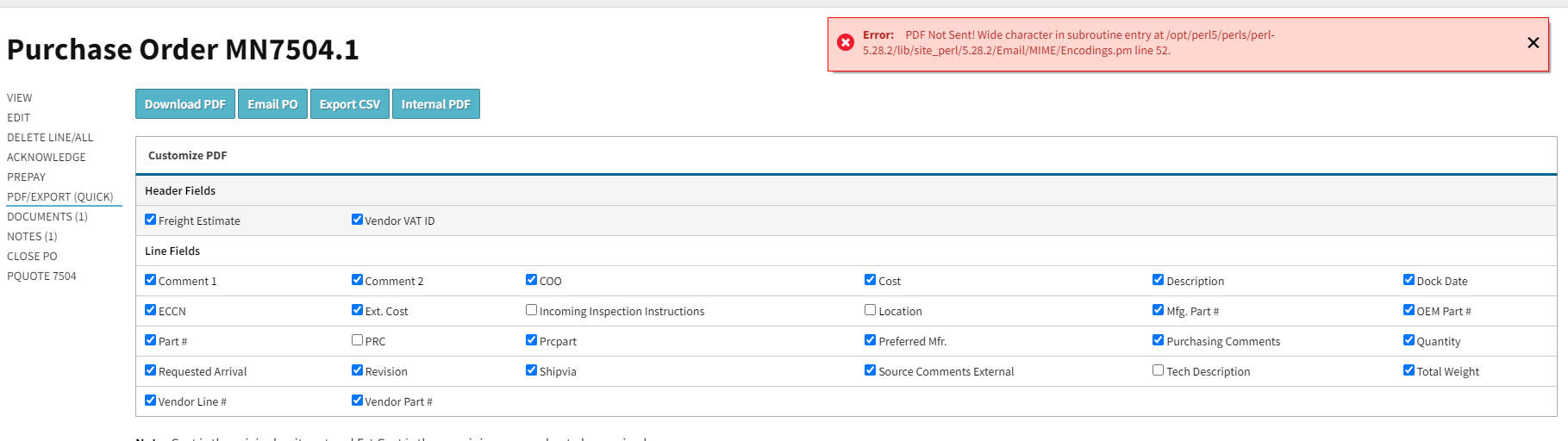1568x441 pixels.
Task: Dismiss the error notification with X
Action: point(1533,43)
